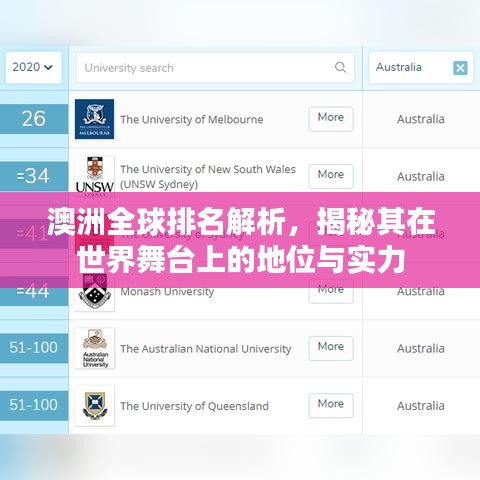Open The Australian National University link
This screenshot has height=480, width=480.
point(206,349)
